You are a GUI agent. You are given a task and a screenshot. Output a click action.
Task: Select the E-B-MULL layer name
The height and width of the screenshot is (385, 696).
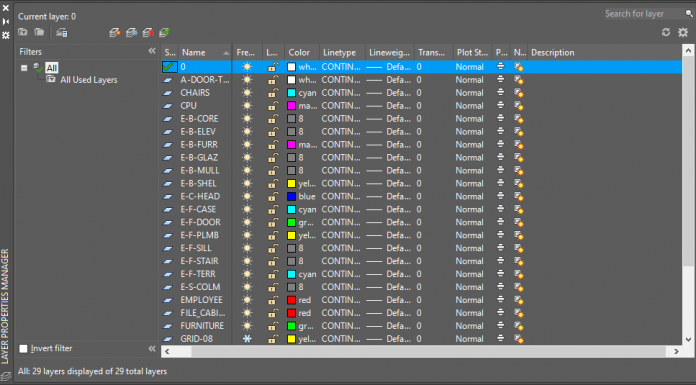click(x=200, y=171)
